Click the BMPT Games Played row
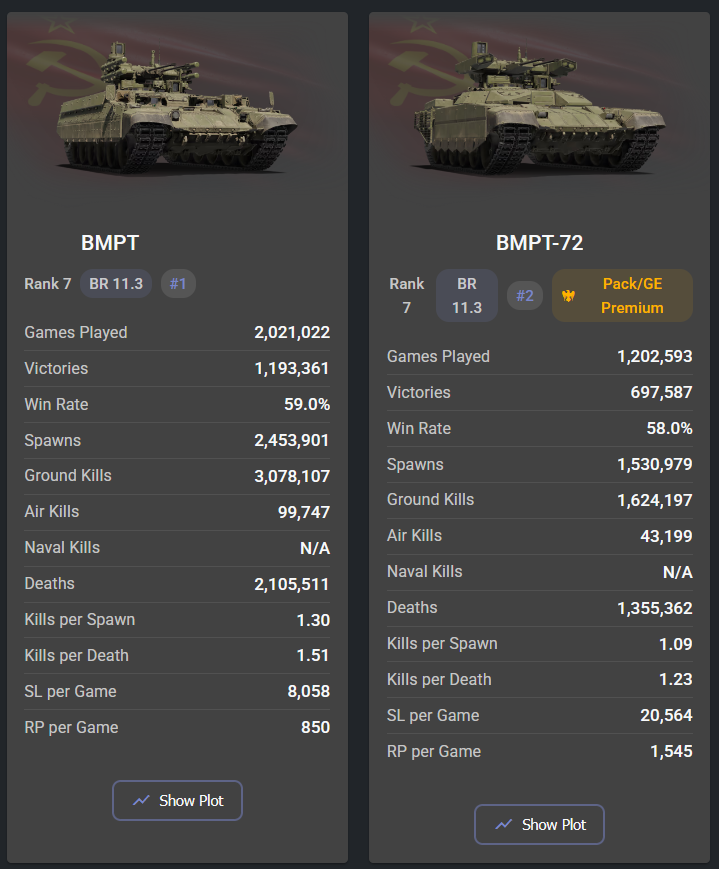This screenshot has width=719, height=869. coord(177,332)
